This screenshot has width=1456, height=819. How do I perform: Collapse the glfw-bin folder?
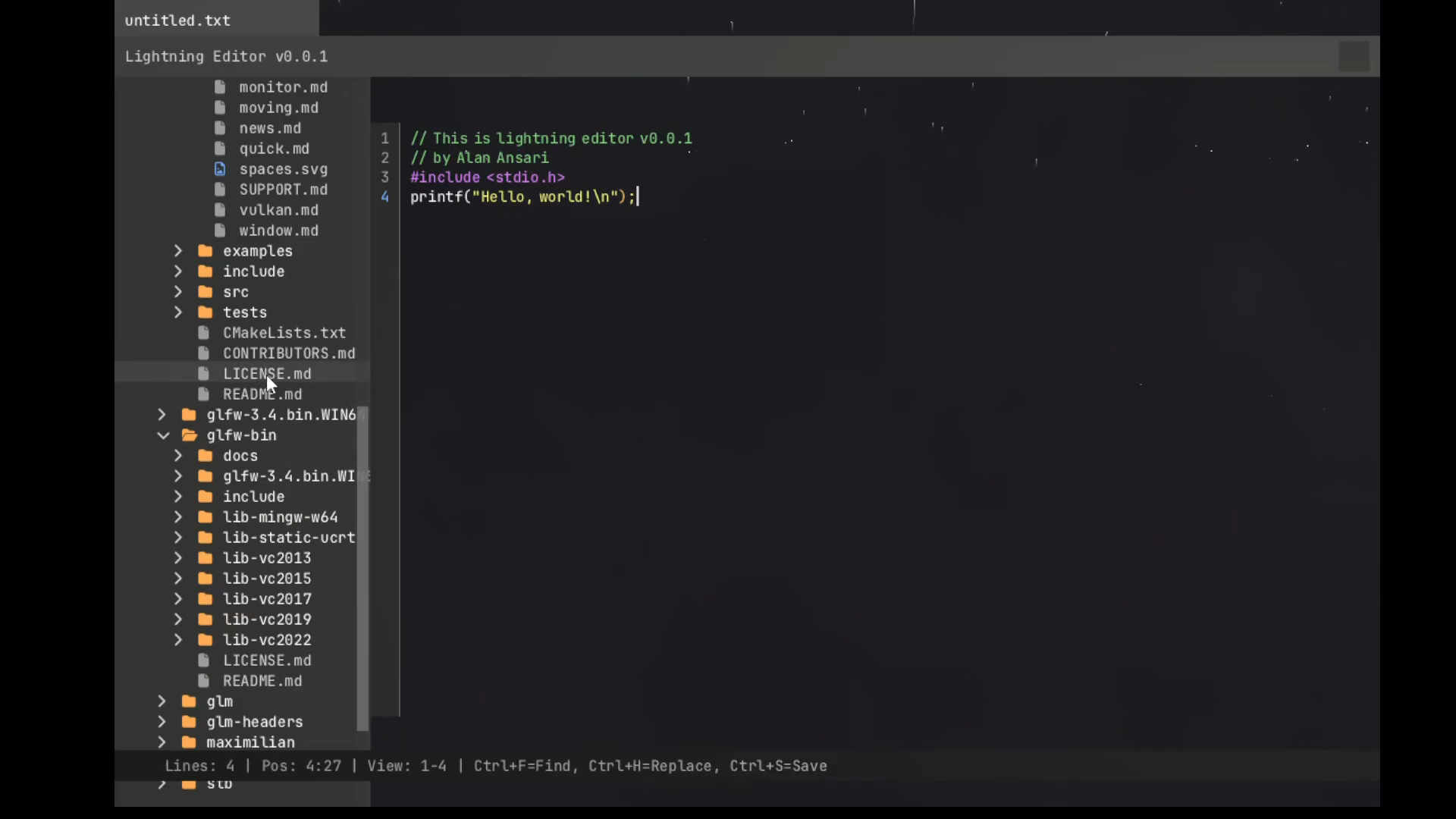[x=162, y=435]
